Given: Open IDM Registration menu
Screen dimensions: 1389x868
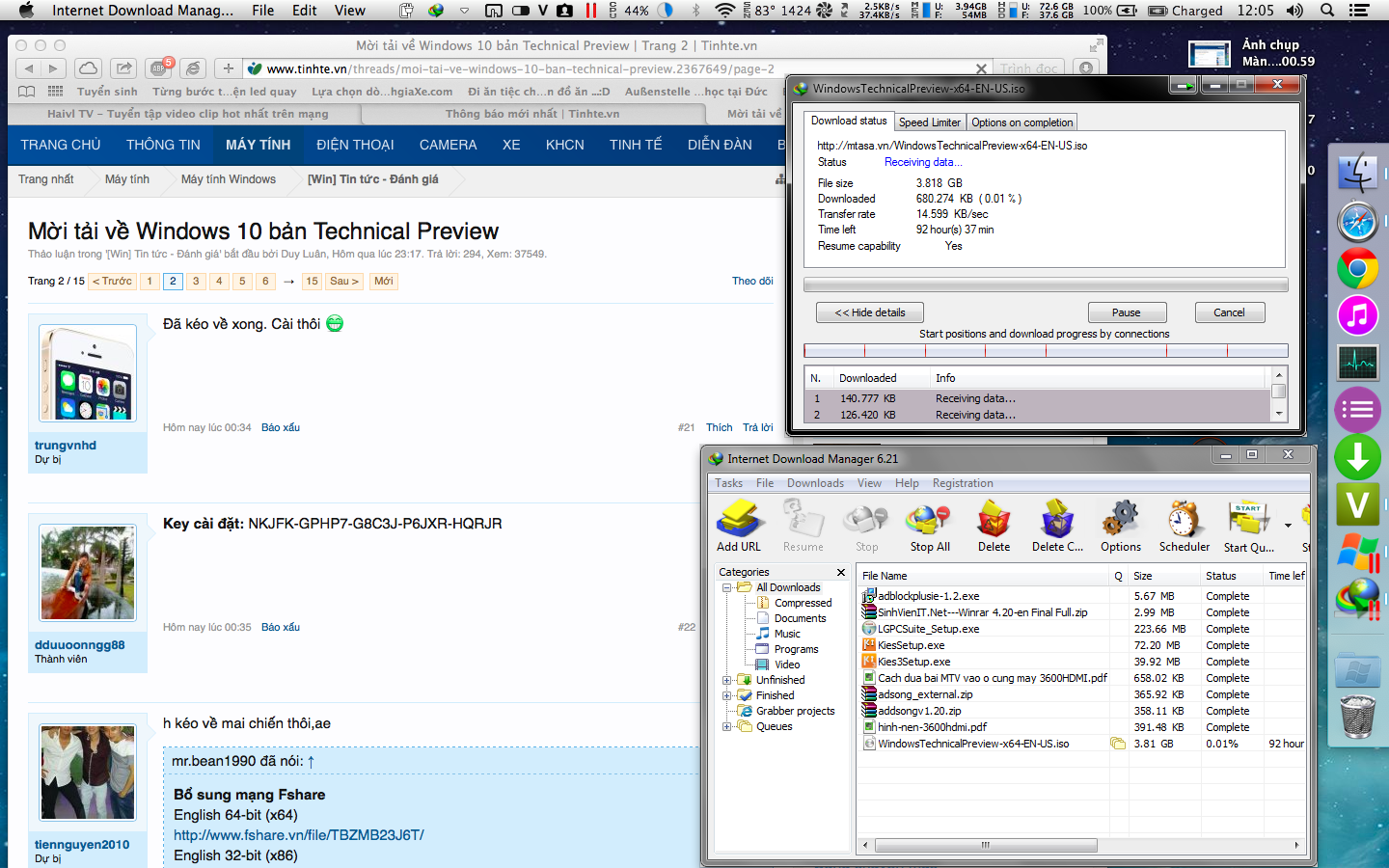Looking at the screenshot, I should (x=963, y=483).
